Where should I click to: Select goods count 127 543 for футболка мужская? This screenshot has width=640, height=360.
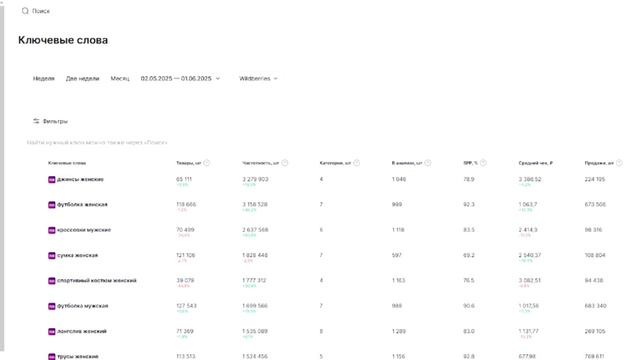tap(186, 306)
